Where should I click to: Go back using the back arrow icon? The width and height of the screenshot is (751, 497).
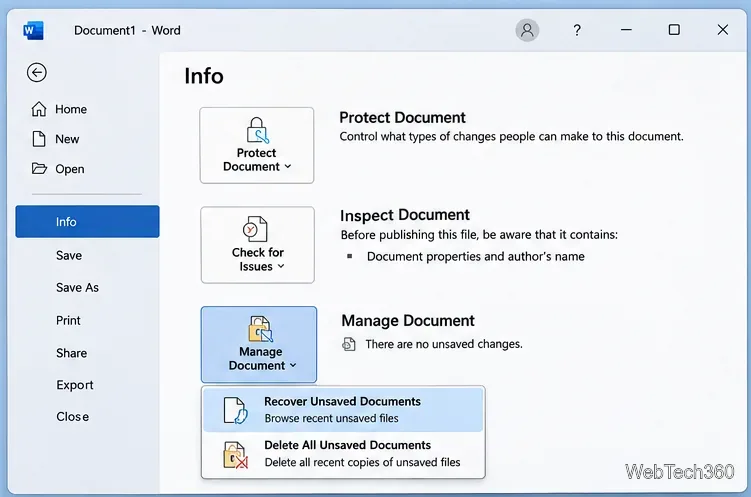point(36,73)
